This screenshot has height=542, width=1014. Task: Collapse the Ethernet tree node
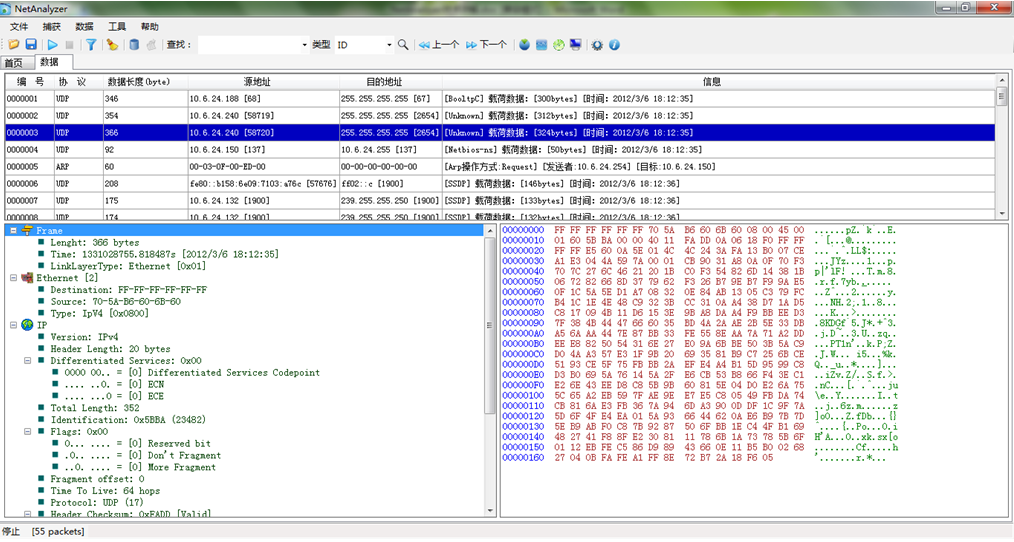[13, 277]
